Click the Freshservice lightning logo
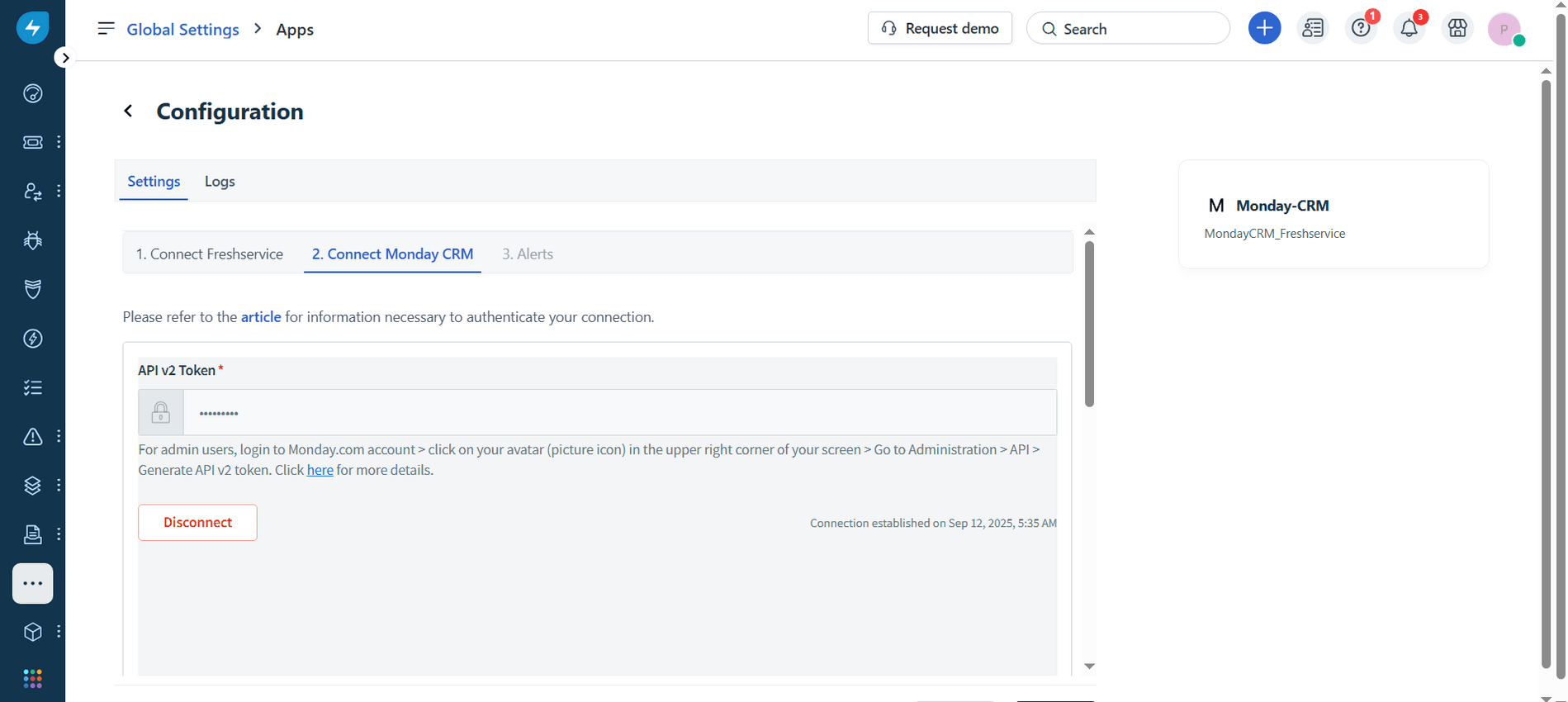The image size is (1568, 702). click(32, 28)
